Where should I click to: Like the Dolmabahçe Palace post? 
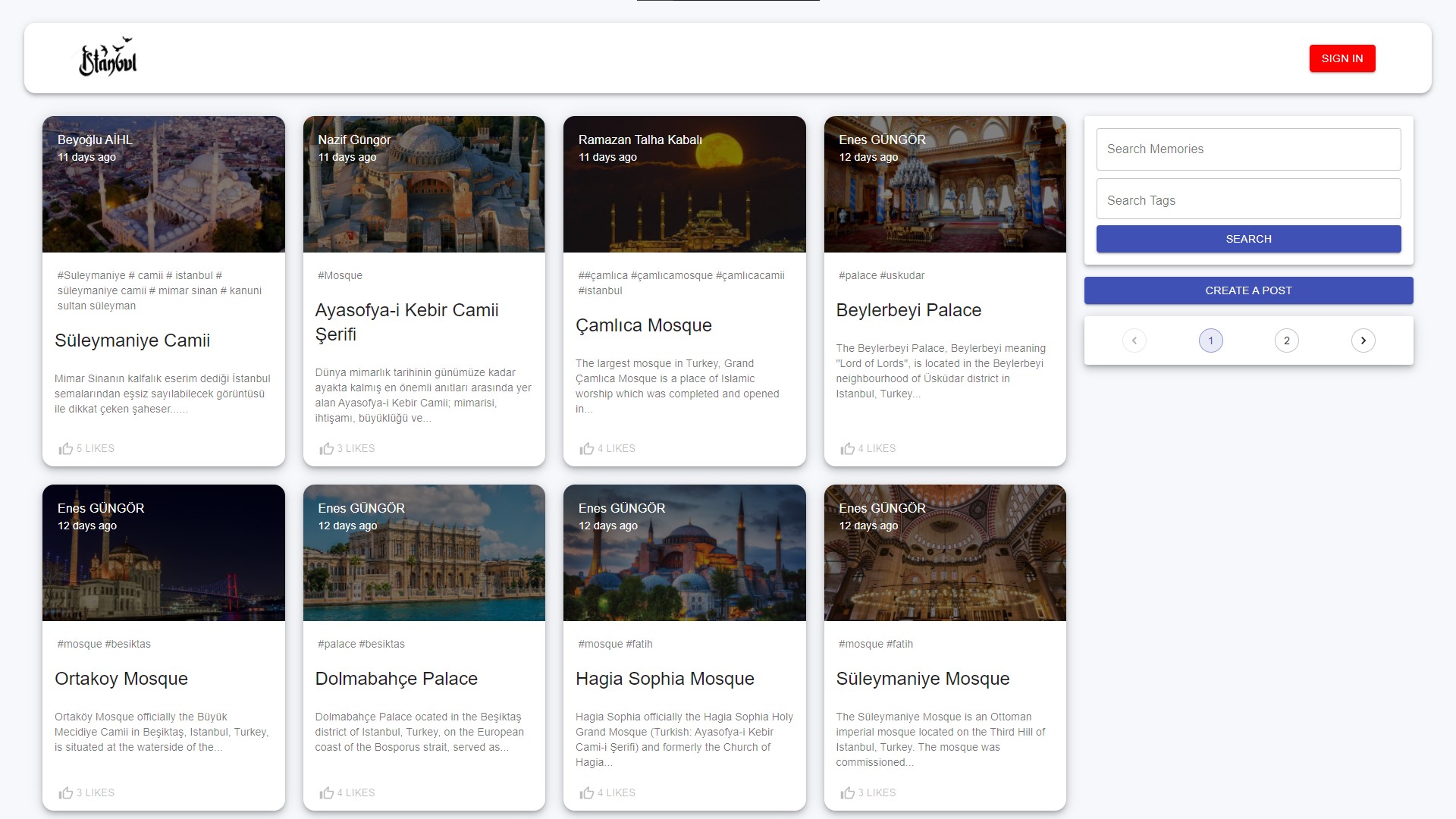347,793
